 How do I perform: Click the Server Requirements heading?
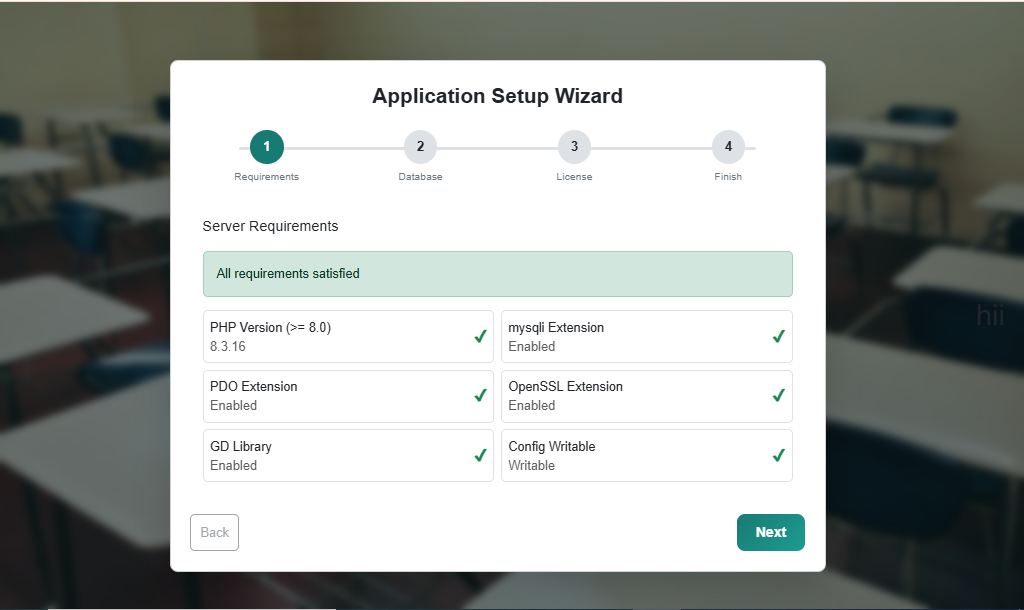(270, 226)
